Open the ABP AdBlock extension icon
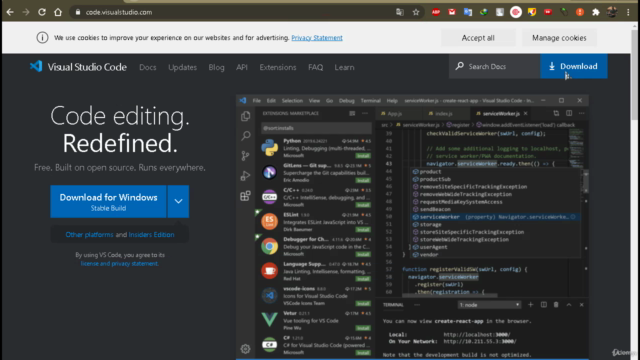The height and width of the screenshot is (360, 640). coord(436,12)
